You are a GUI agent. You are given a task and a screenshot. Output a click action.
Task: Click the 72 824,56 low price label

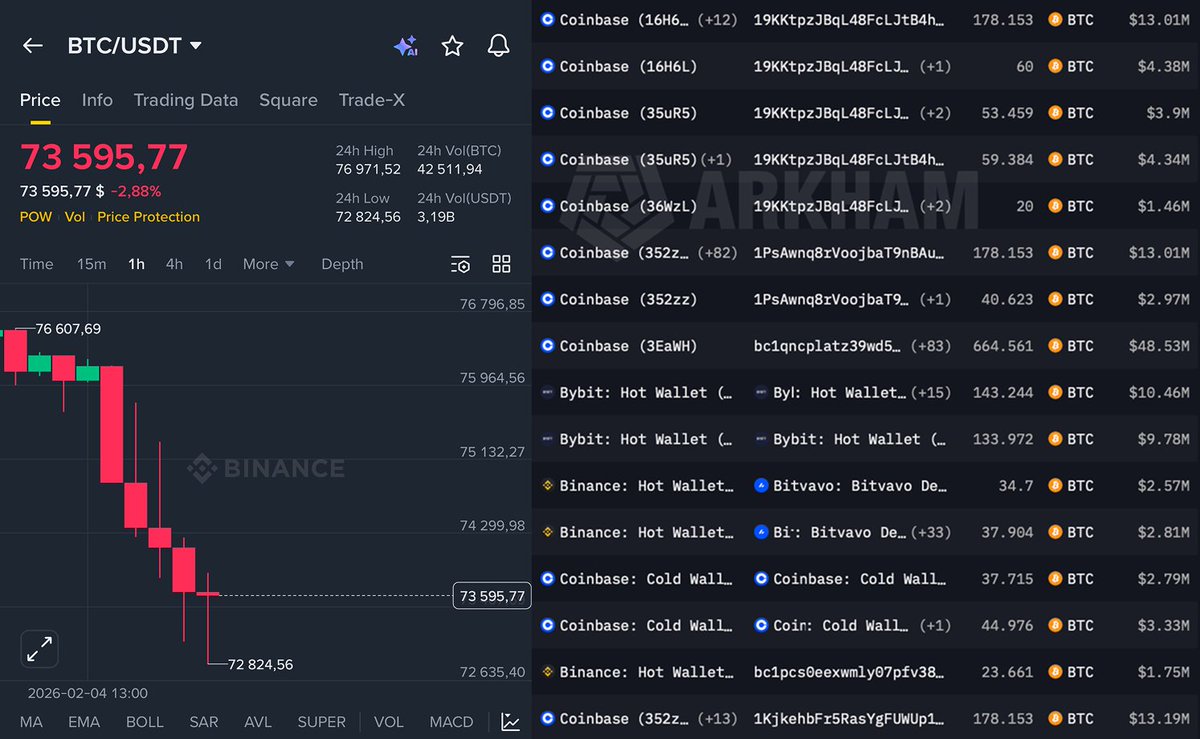tap(260, 664)
